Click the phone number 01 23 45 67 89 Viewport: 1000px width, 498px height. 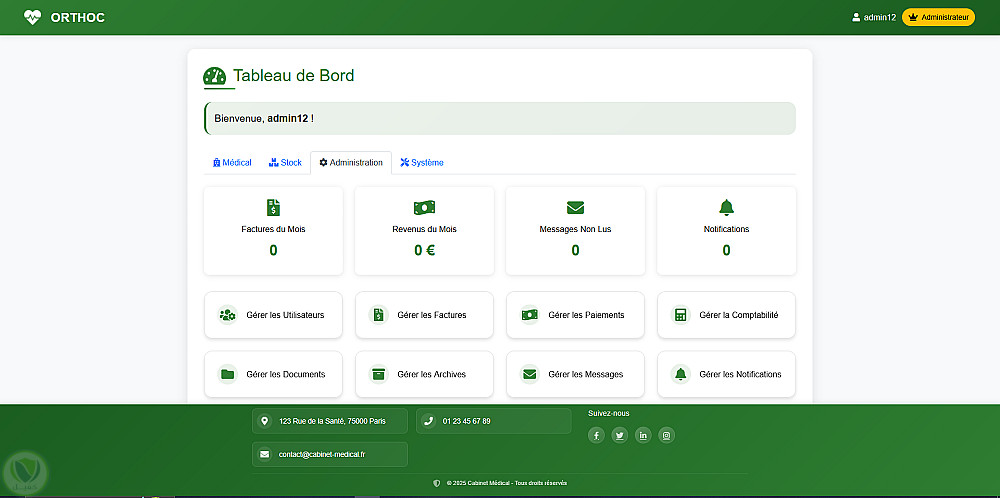click(x=466, y=421)
